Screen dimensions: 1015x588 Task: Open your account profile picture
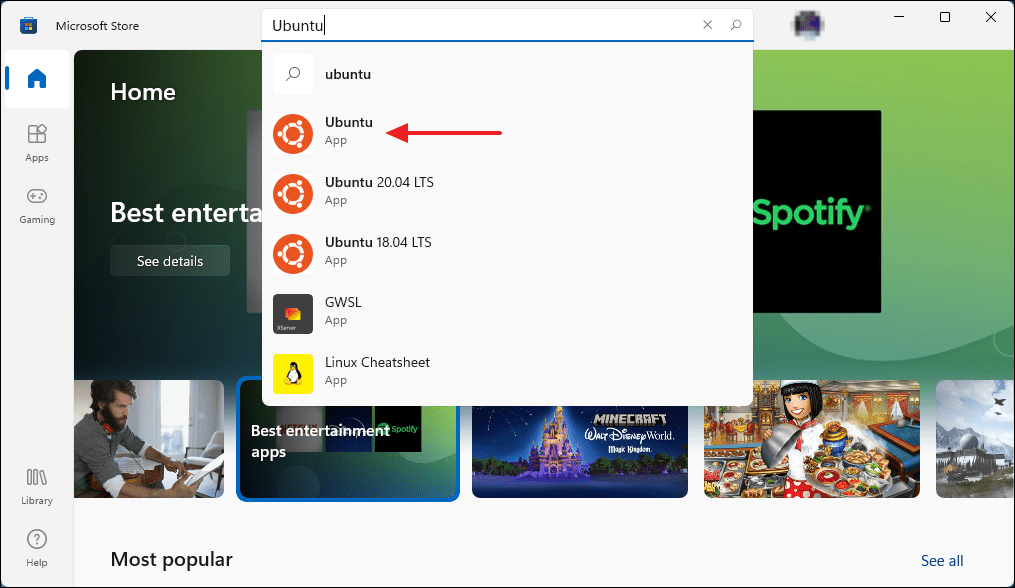[808, 24]
